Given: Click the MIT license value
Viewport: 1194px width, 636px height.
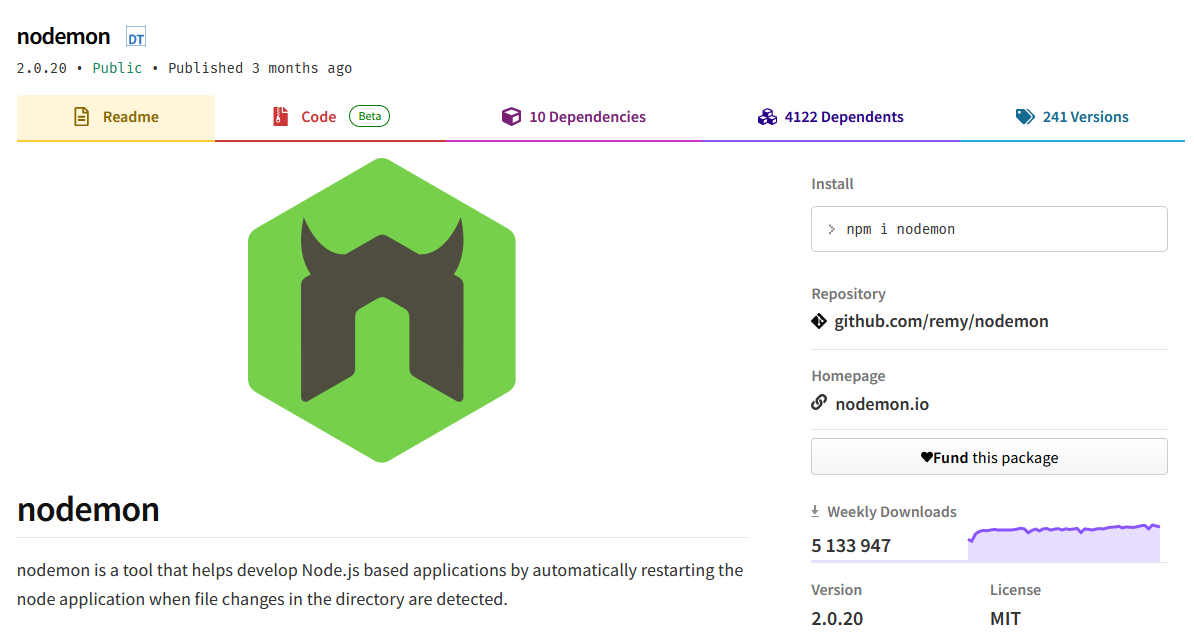Looking at the screenshot, I should 1005,618.
